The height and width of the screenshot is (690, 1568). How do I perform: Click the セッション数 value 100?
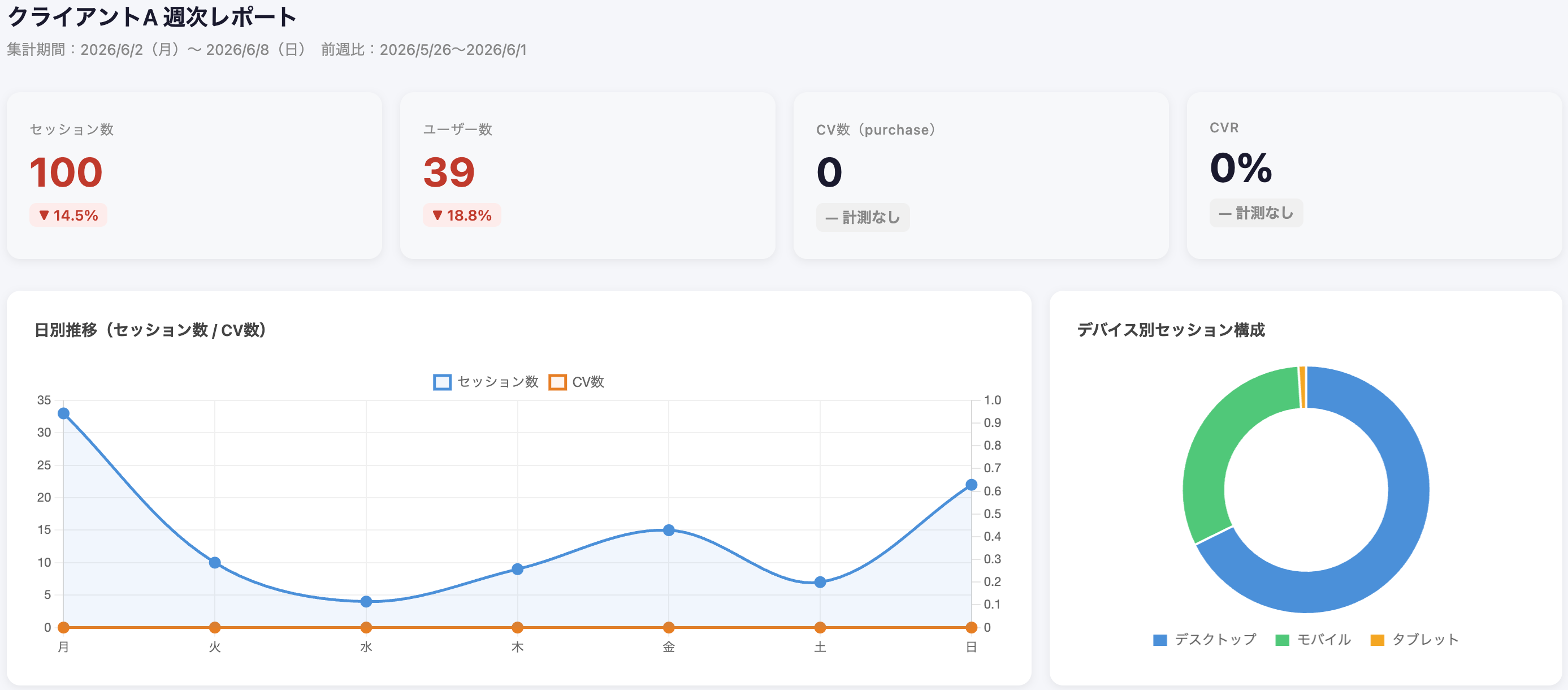[x=66, y=172]
